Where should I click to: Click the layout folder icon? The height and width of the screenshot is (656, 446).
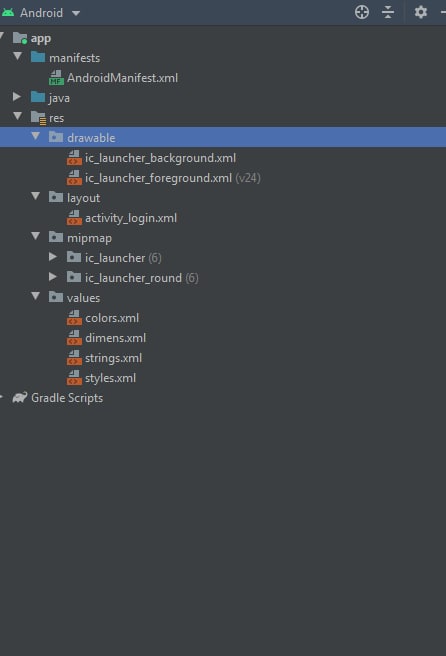tap(56, 197)
